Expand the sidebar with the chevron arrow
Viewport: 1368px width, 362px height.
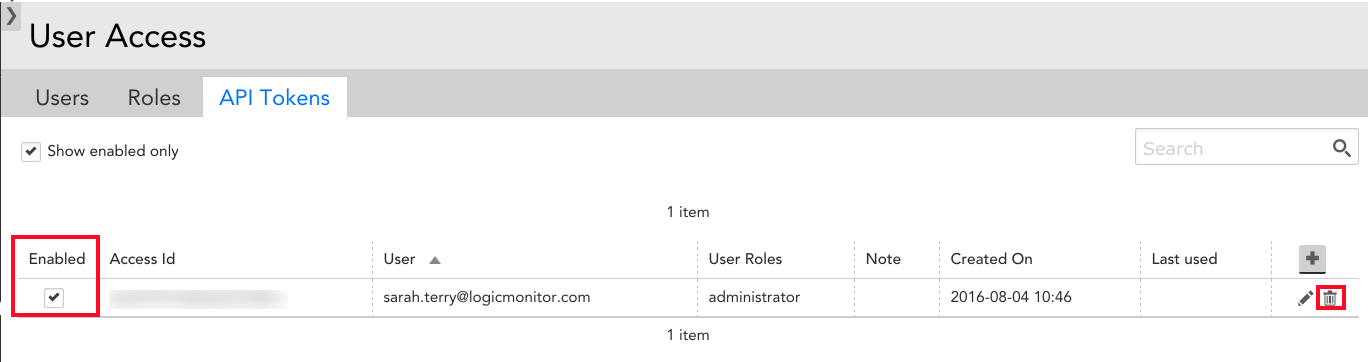[x=11, y=15]
